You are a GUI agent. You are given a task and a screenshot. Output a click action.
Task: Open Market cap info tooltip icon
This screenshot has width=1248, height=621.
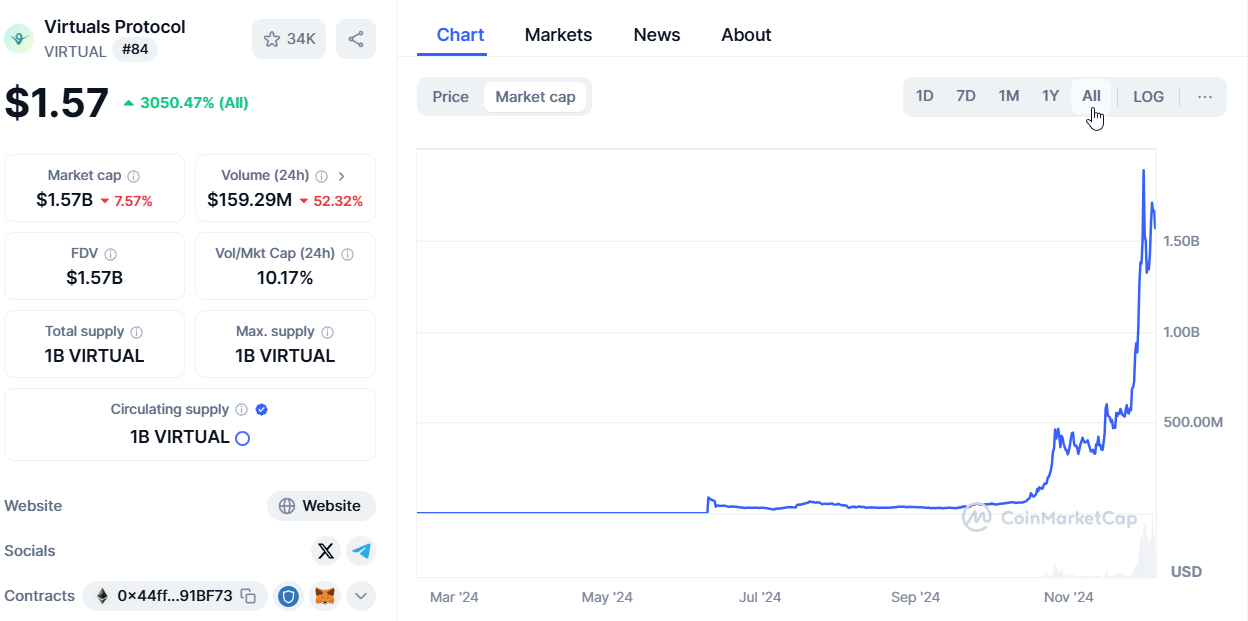pyautogui.click(x=134, y=176)
